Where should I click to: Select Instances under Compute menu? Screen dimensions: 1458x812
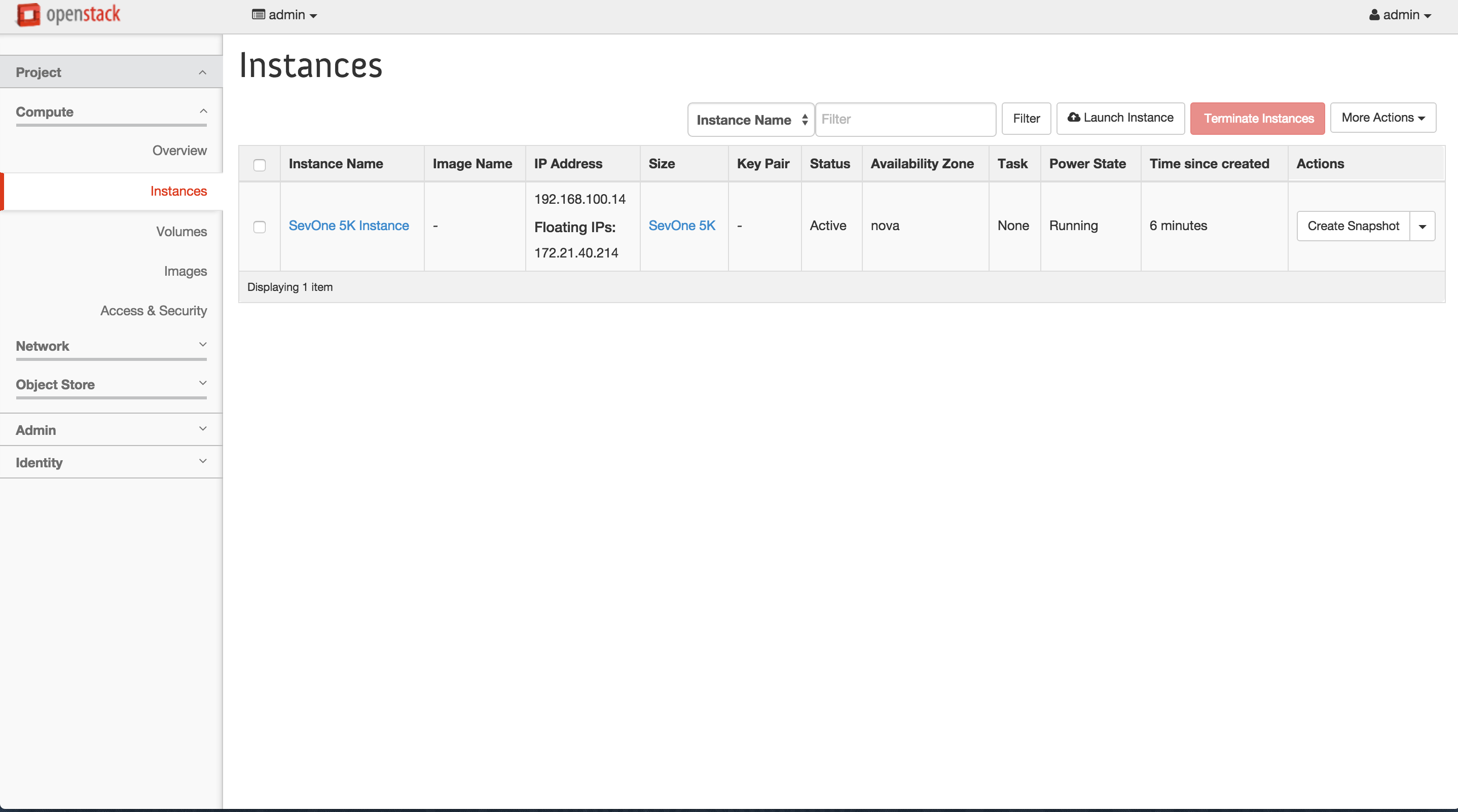click(x=178, y=191)
